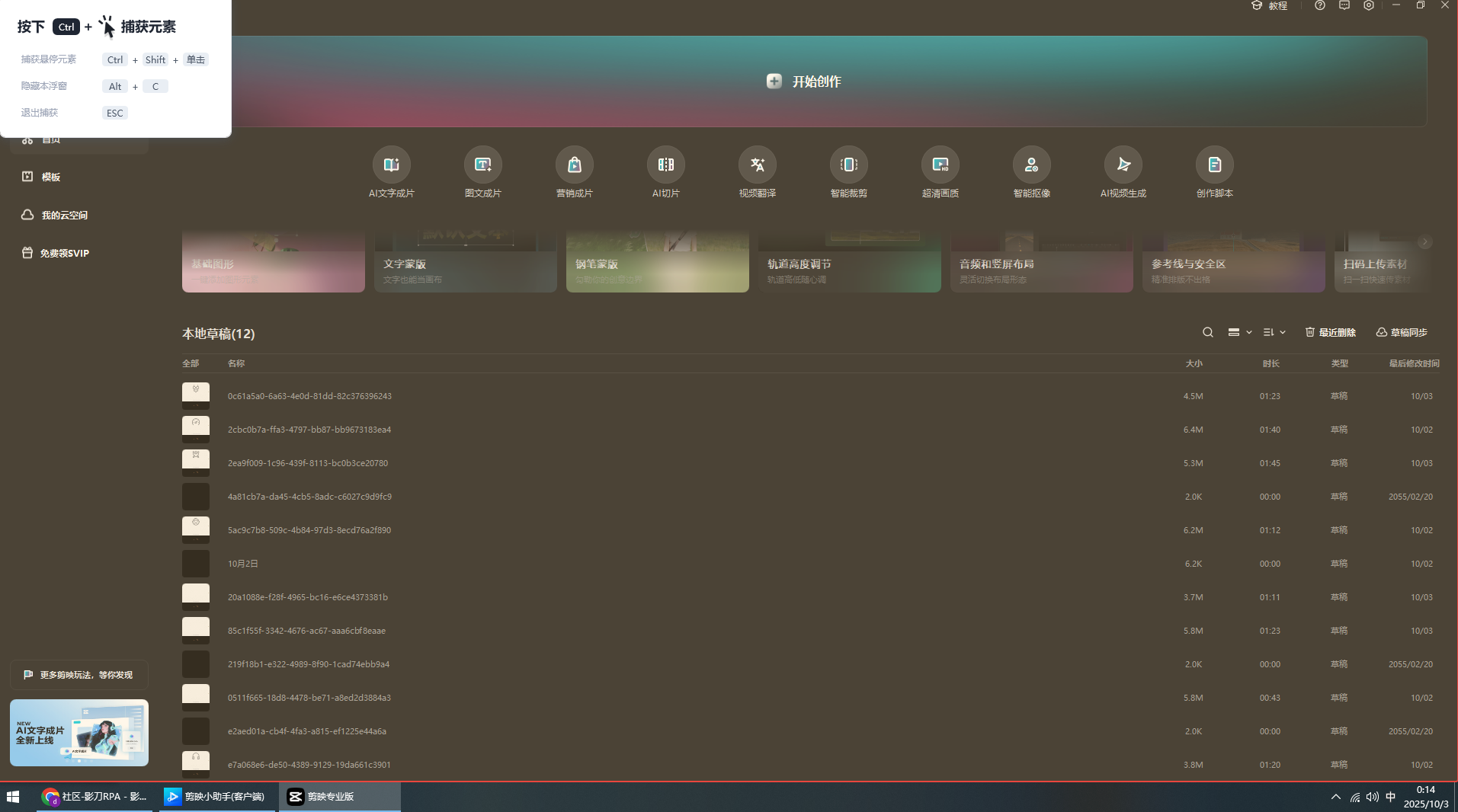Image resolution: width=1458 pixels, height=812 pixels.
Task: Select 免费领SVIP in the sidebar
Action: pyautogui.click(x=79, y=253)
